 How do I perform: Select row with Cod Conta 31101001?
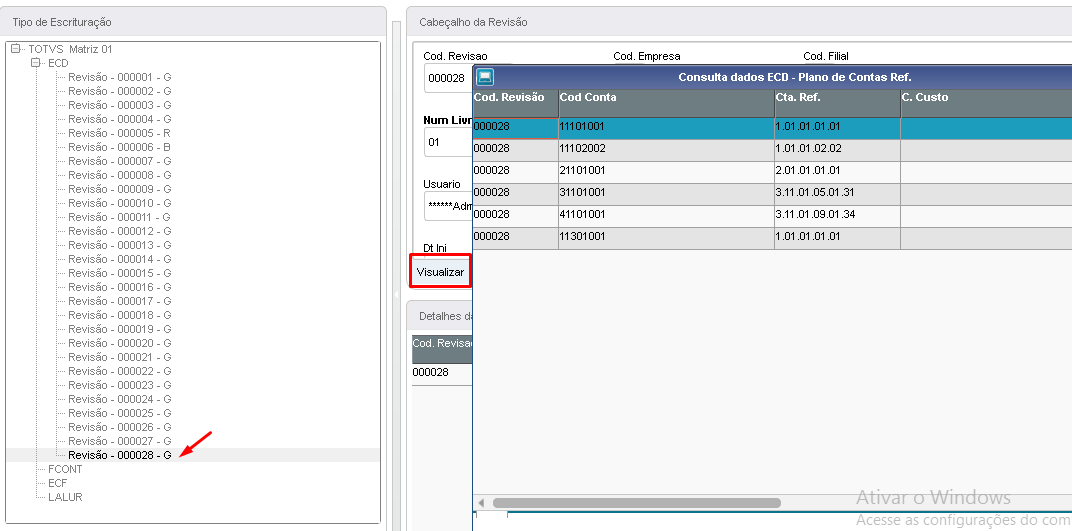click(x=773, y=194)
